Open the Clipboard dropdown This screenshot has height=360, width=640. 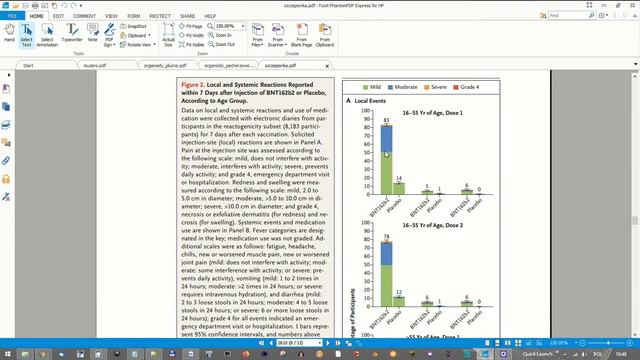(x=136, y=36)
